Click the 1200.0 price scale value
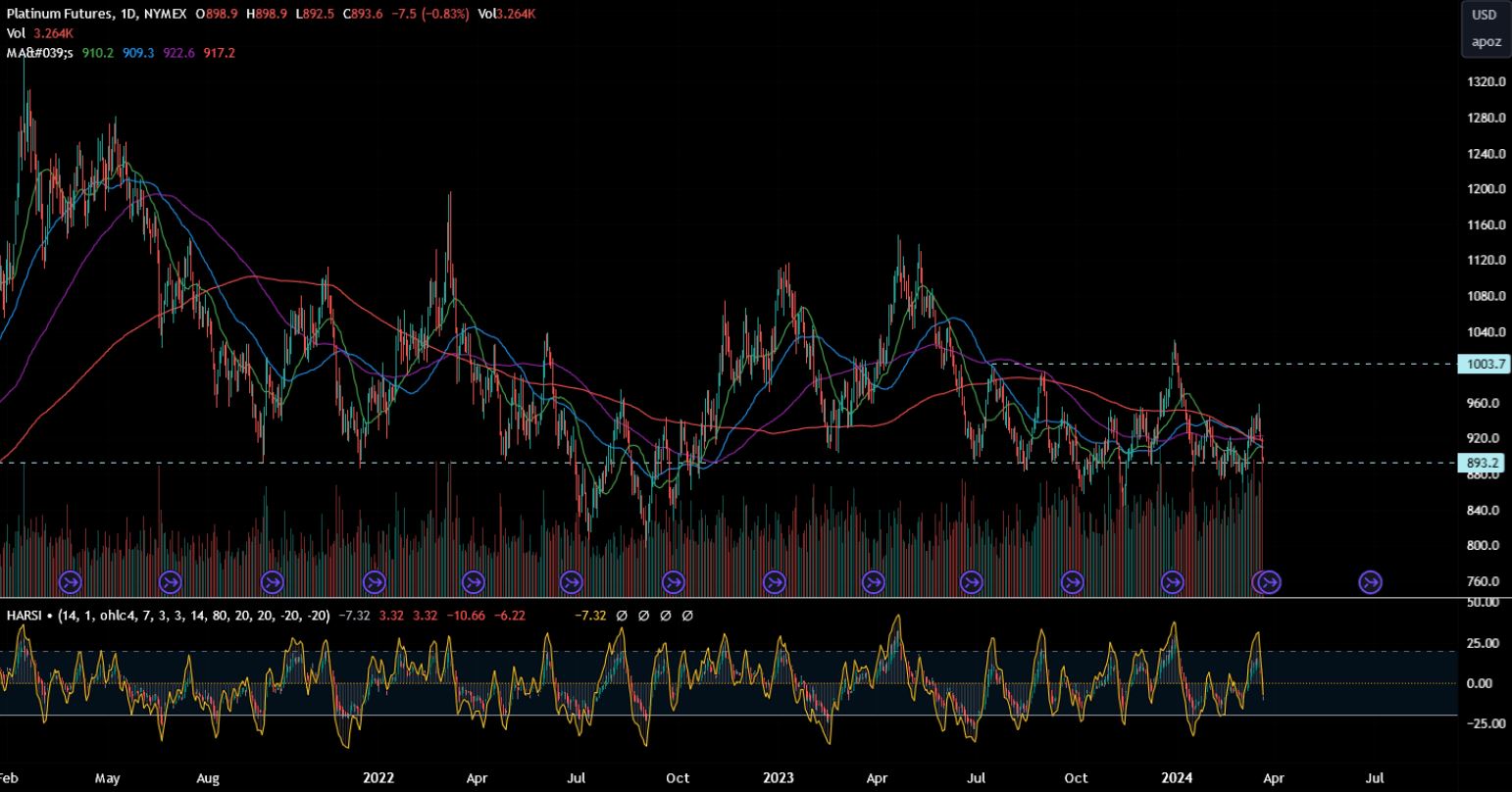This screenshot has width=1512, height=792. coord(1487,189)
